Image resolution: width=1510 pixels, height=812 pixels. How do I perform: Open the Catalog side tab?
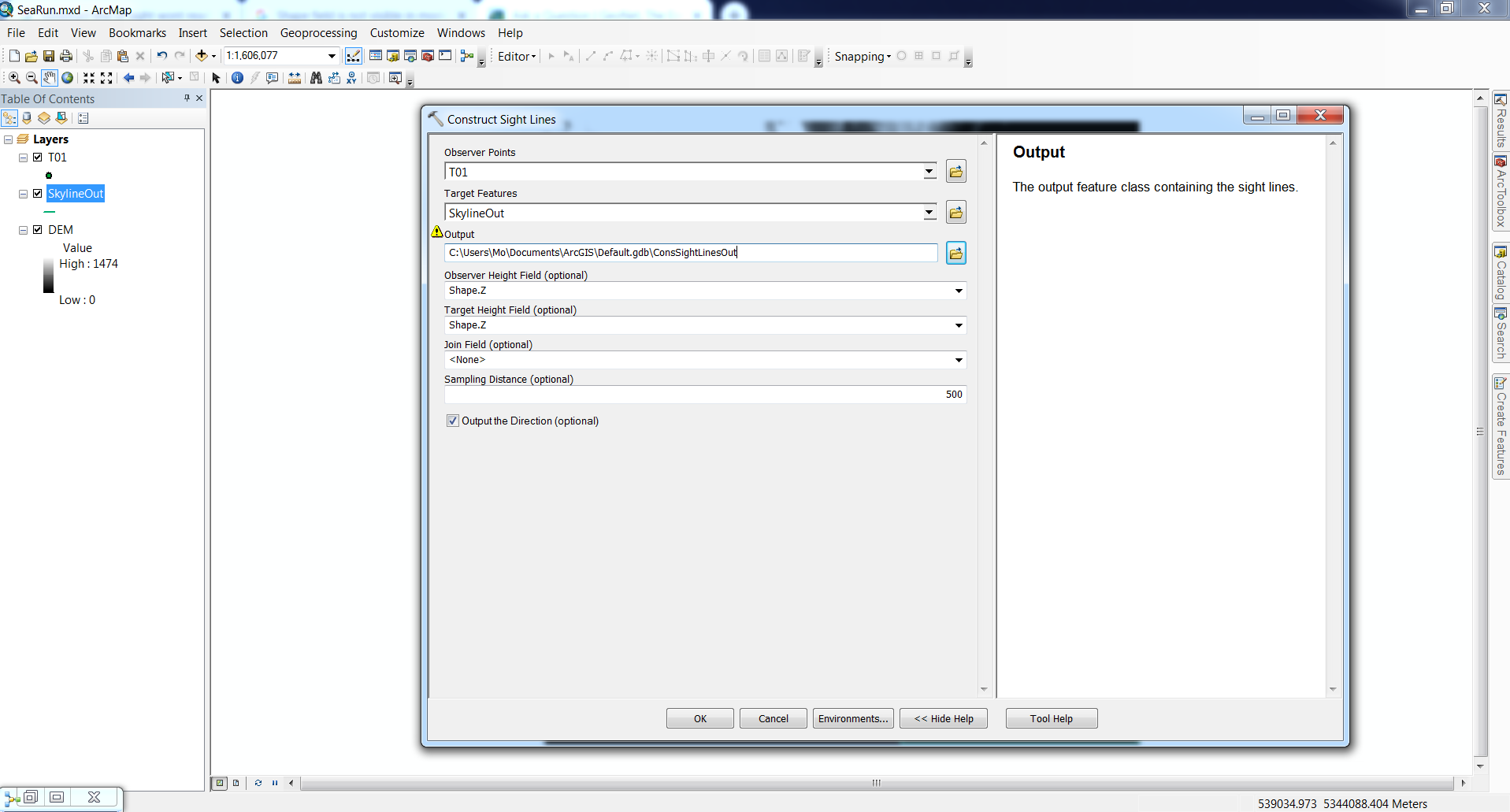tap(1501, 273)
